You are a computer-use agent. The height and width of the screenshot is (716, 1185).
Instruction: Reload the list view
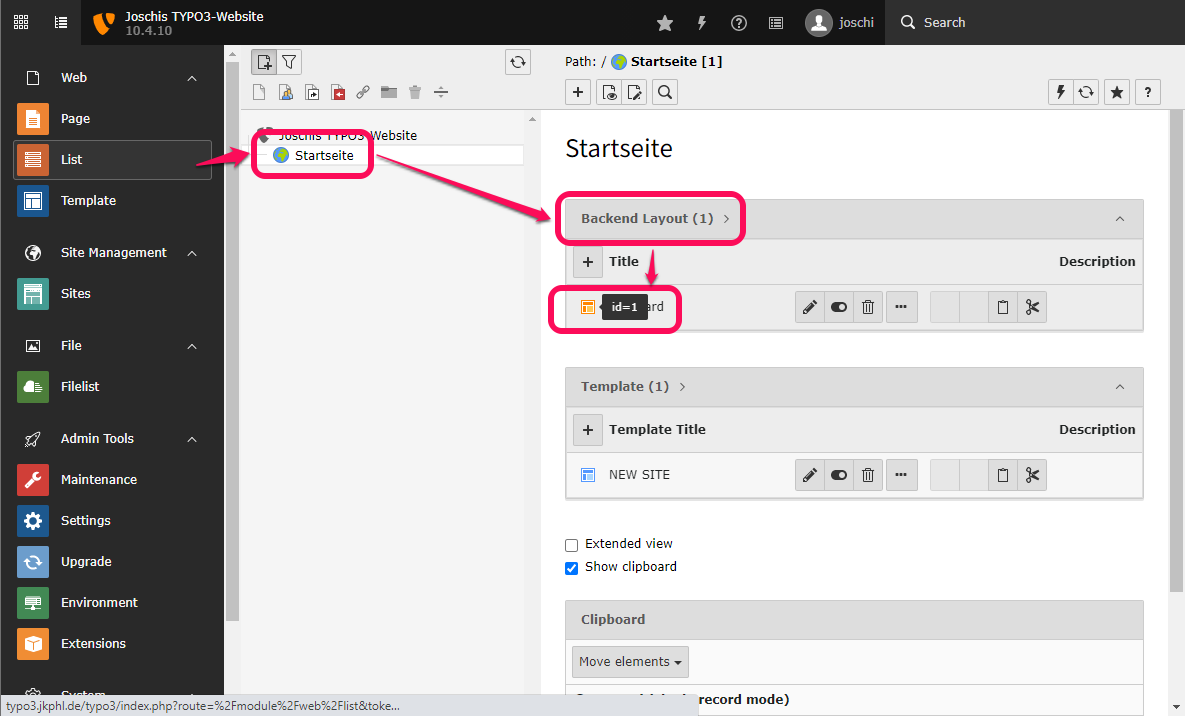[1086, 91]
